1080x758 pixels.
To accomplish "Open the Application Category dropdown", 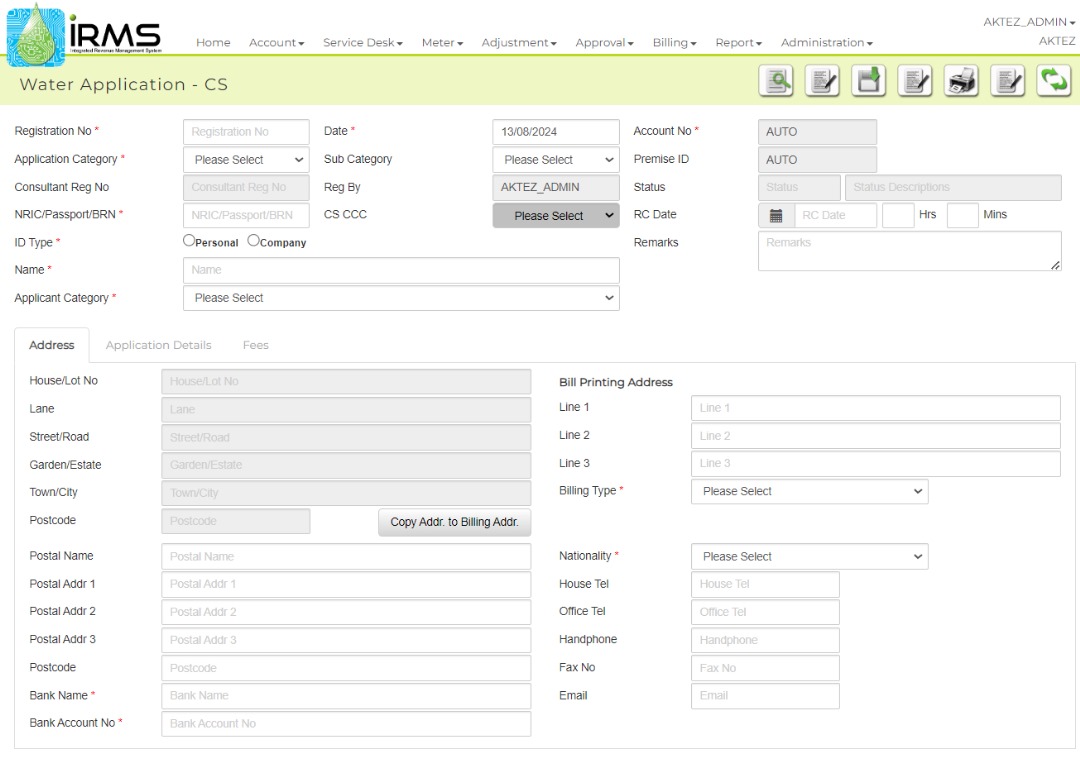I will (247, 160).
